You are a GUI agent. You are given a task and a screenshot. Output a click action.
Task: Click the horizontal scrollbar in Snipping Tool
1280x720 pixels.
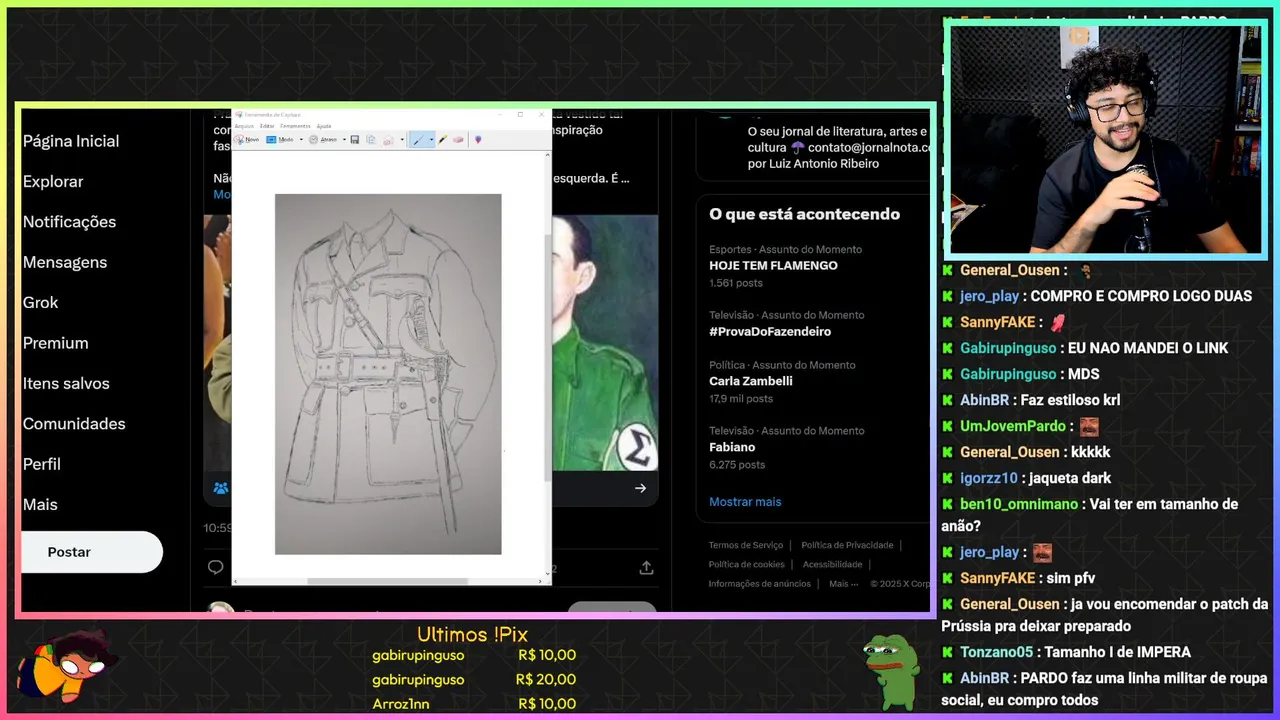(x=387, y=581)
